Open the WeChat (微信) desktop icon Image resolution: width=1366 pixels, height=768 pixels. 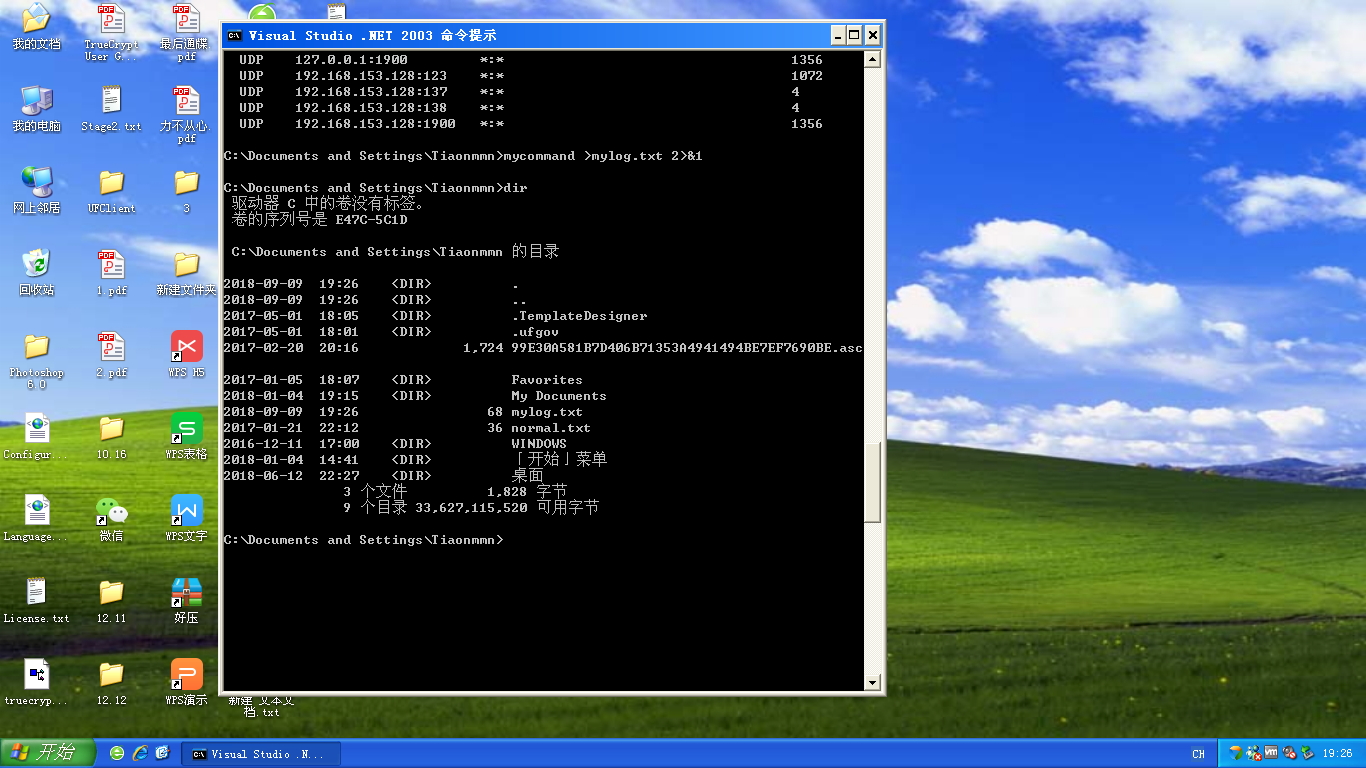point(111,512)
